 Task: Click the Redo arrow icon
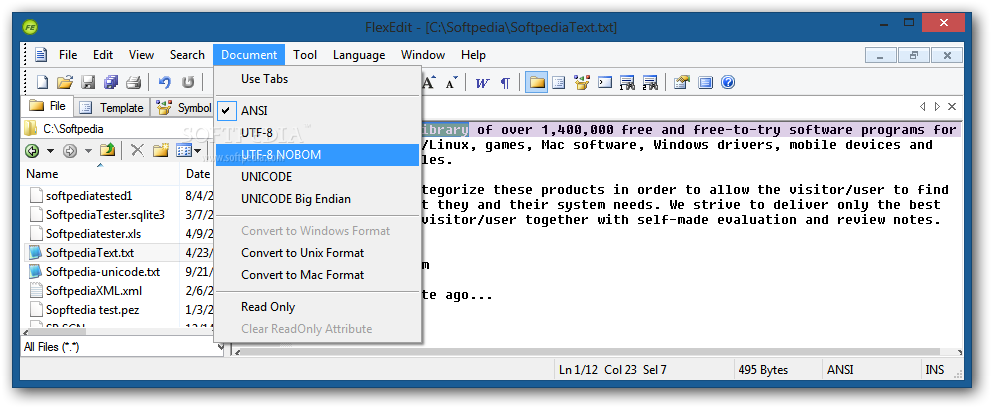[188, 82]
